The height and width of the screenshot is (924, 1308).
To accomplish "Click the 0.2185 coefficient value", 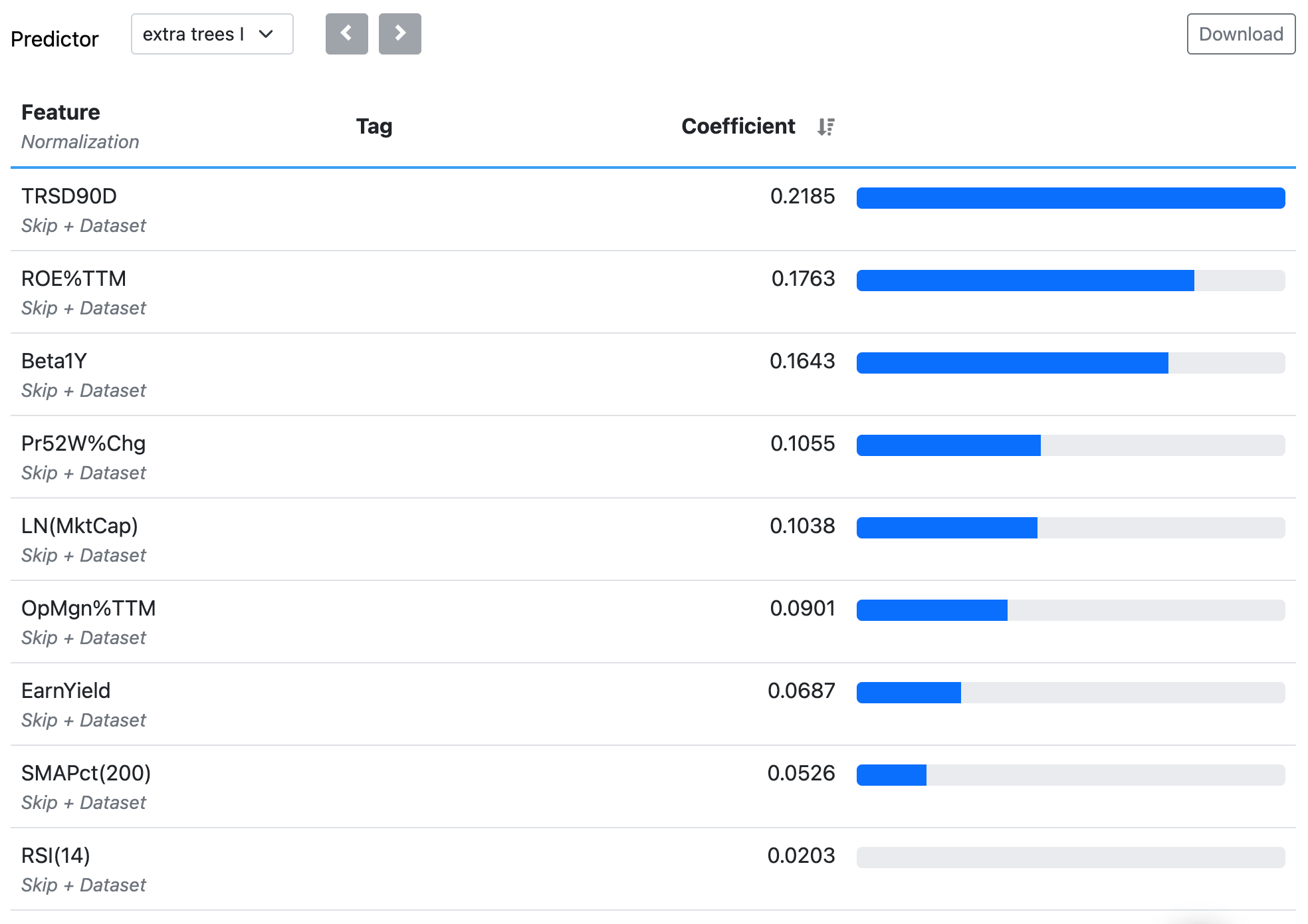I will tap(802, 196).
